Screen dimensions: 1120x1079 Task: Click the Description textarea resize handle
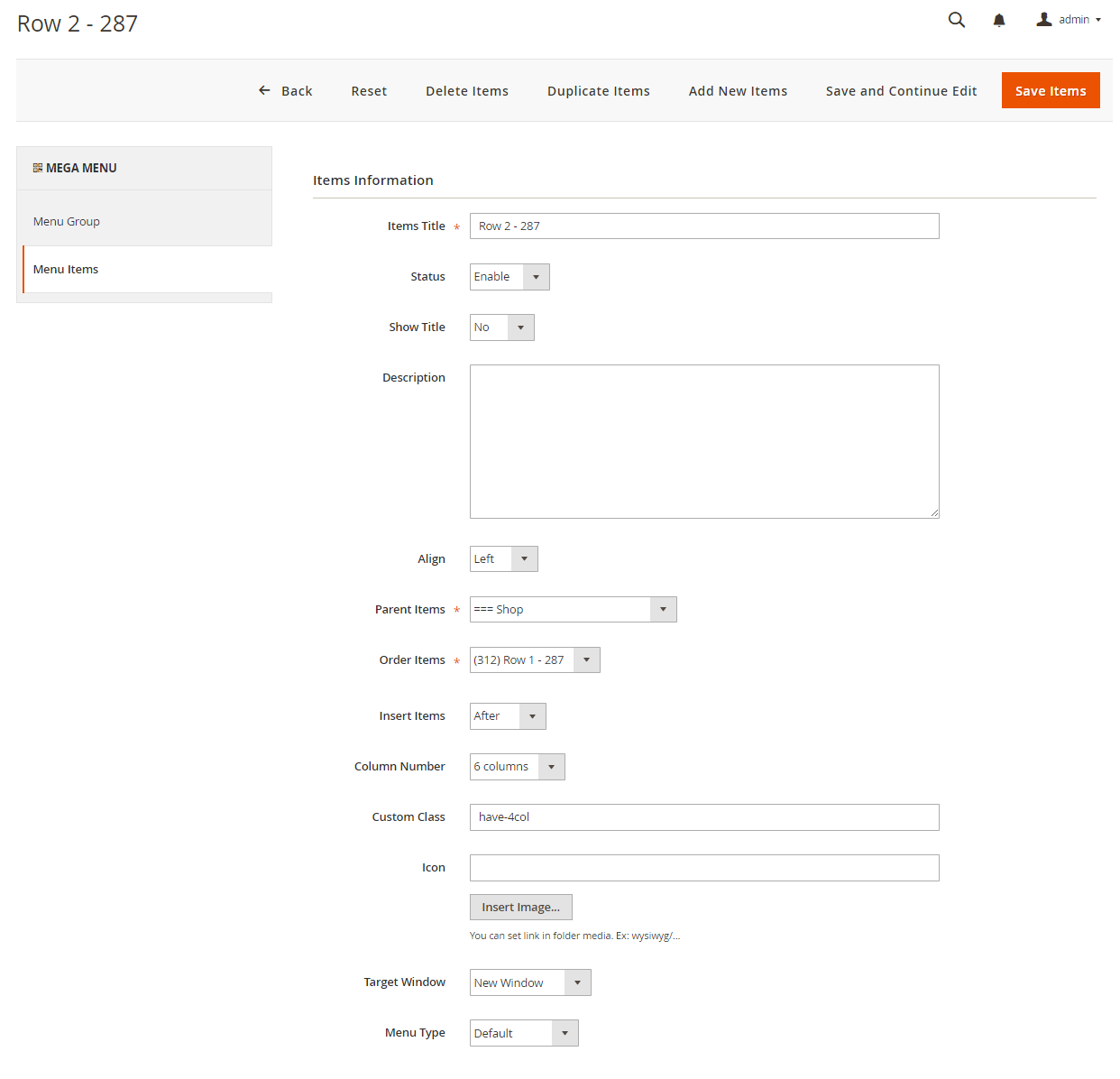click(934, 513)
